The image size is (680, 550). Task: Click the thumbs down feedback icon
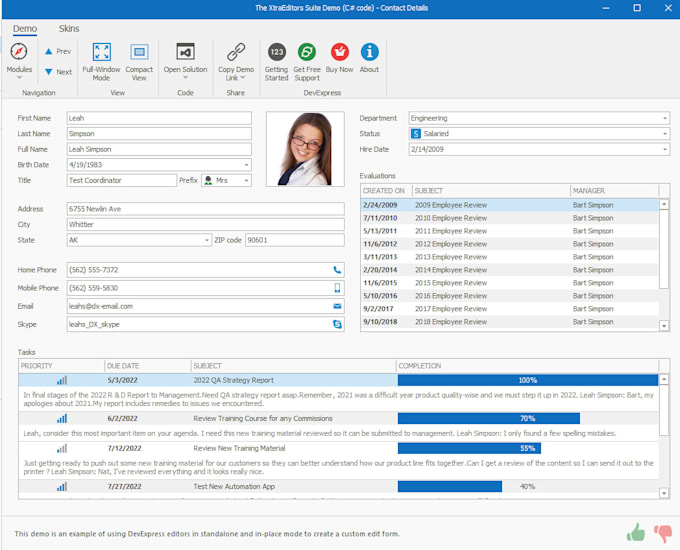click(x=662, y=533)
